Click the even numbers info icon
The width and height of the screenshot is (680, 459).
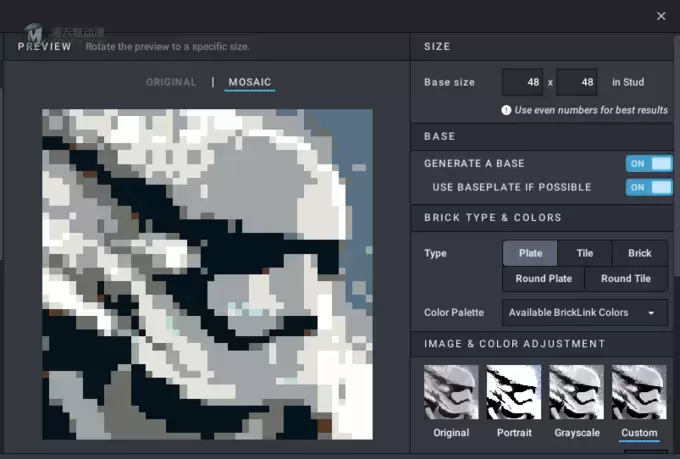tap(506, 110)
